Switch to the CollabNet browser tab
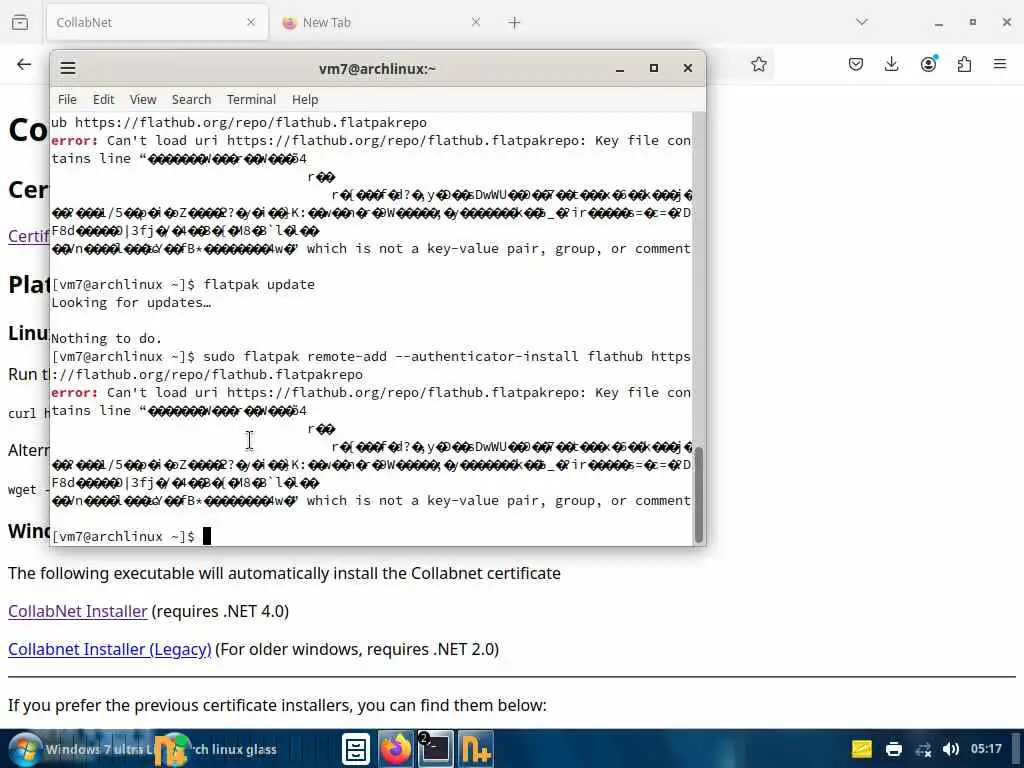 click(157, 22)
